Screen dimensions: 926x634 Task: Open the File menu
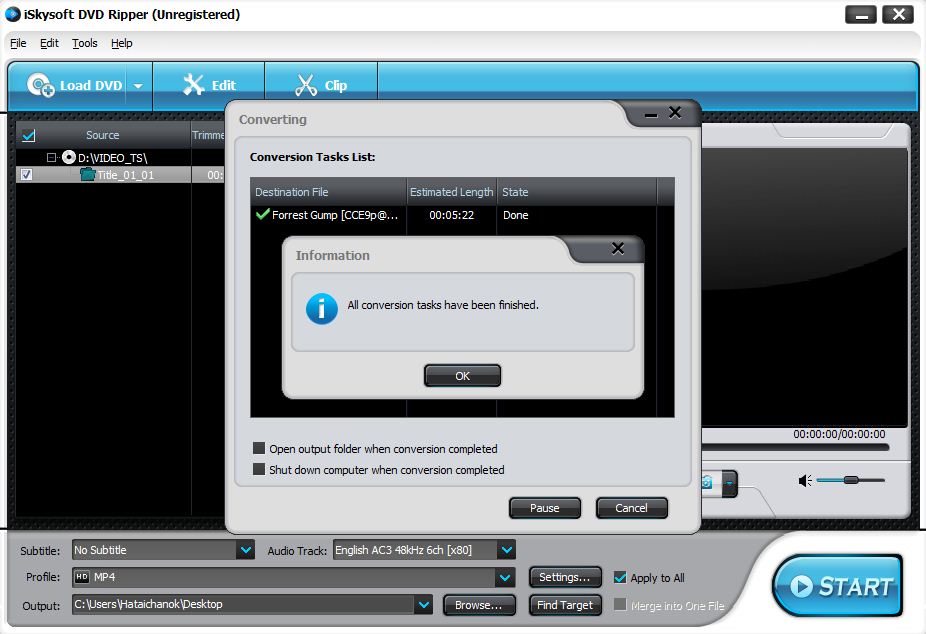point(18,43)
